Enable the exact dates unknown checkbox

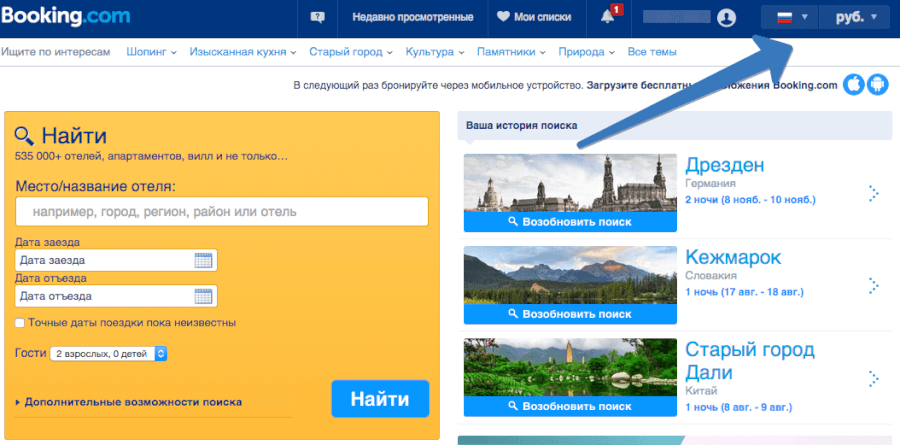(x=21, y=323)
